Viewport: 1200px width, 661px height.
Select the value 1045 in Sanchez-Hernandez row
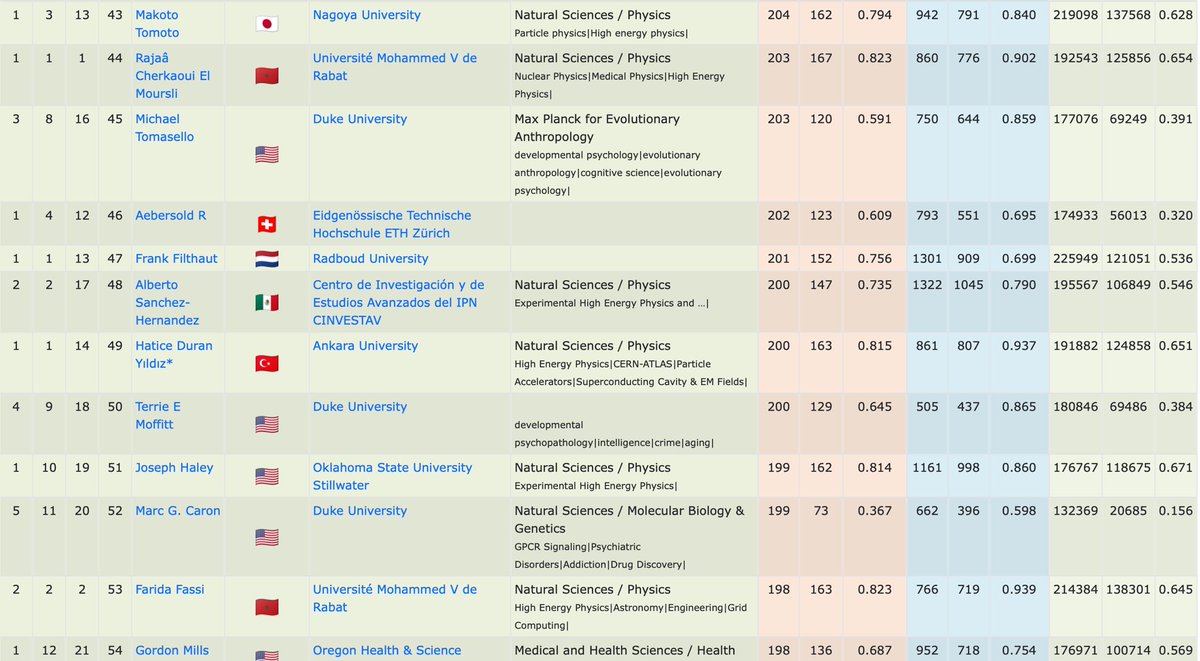(x=966, y=284)
